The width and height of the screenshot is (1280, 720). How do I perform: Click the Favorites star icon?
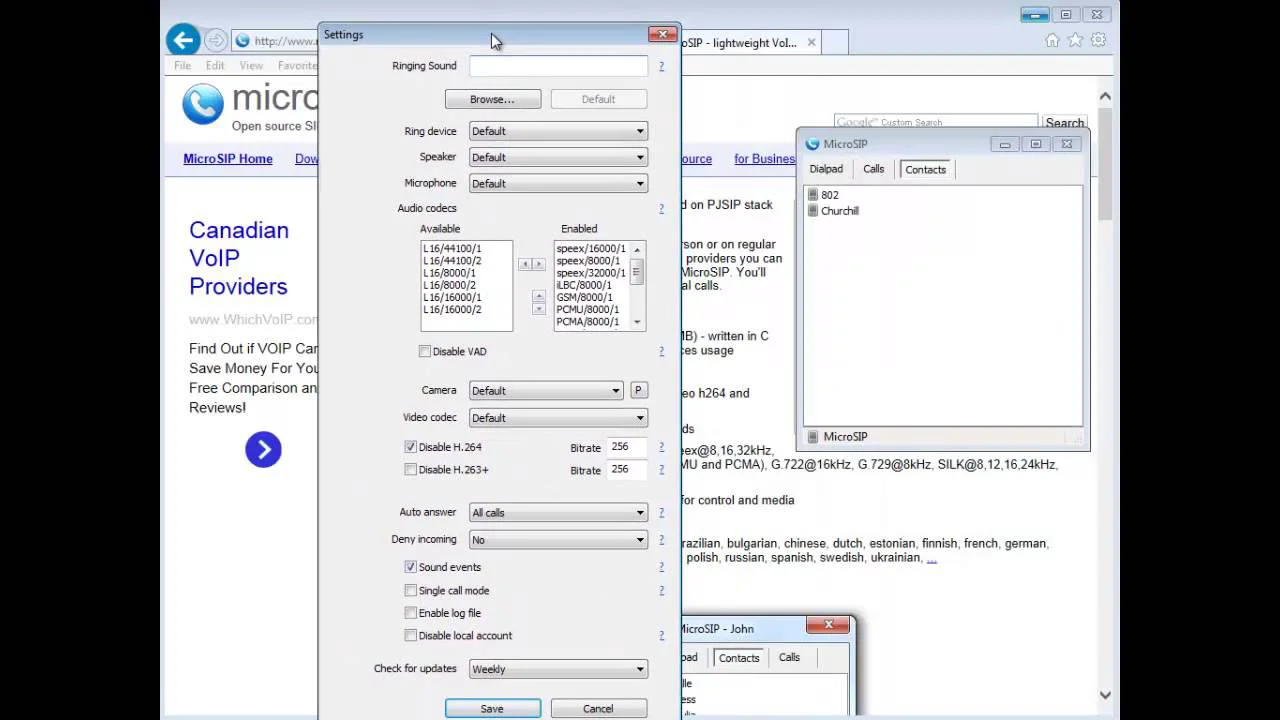coord(1075,40)
